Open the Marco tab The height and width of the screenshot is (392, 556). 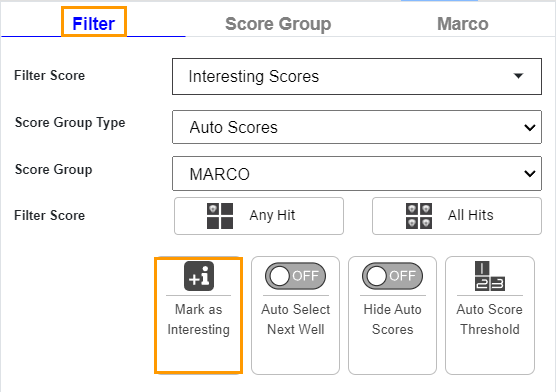pyautogui.click(x=463, y=24)
